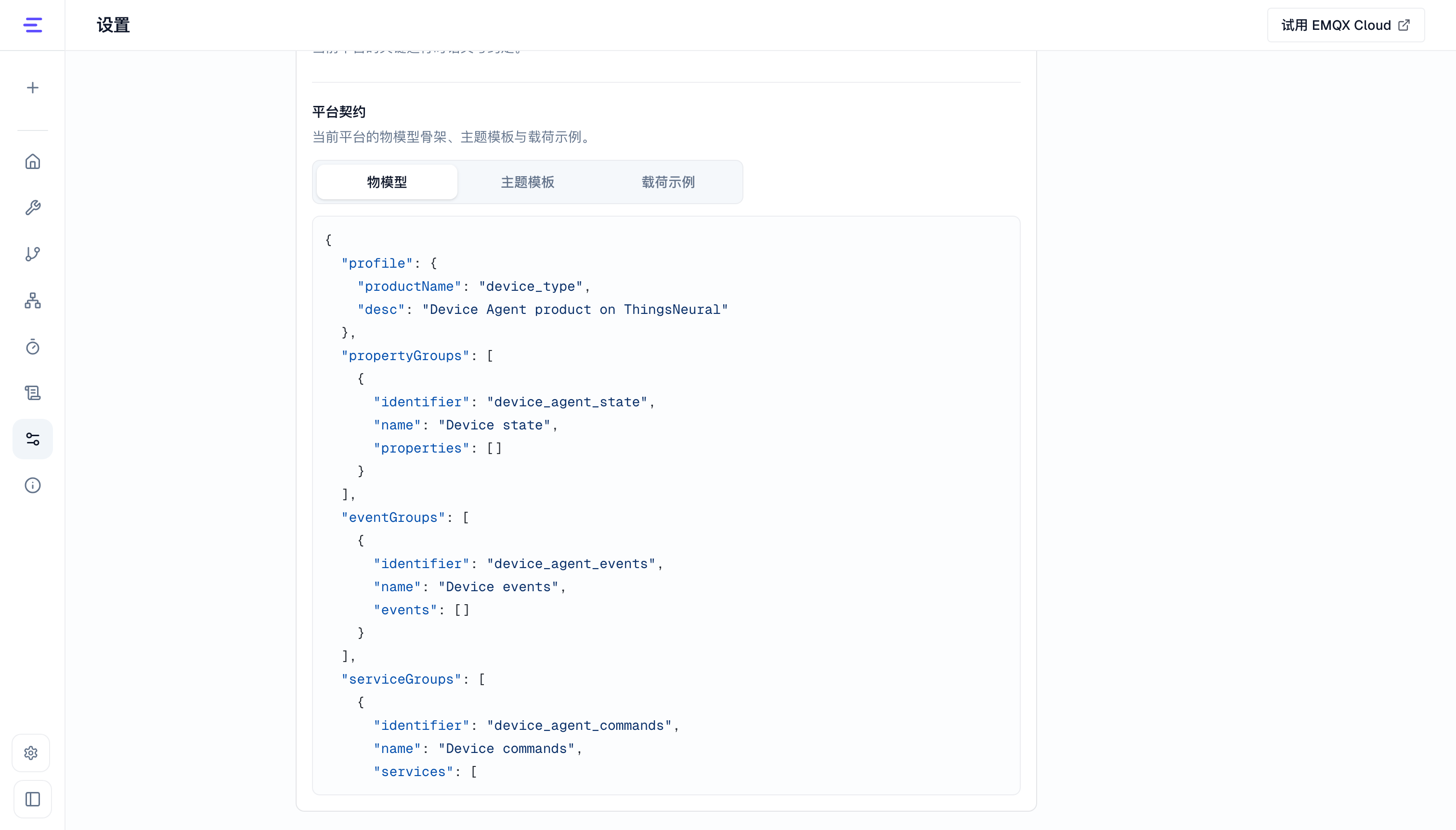Go to the home icon
The width and height of the screenshot is (1456, 830).
32,162
